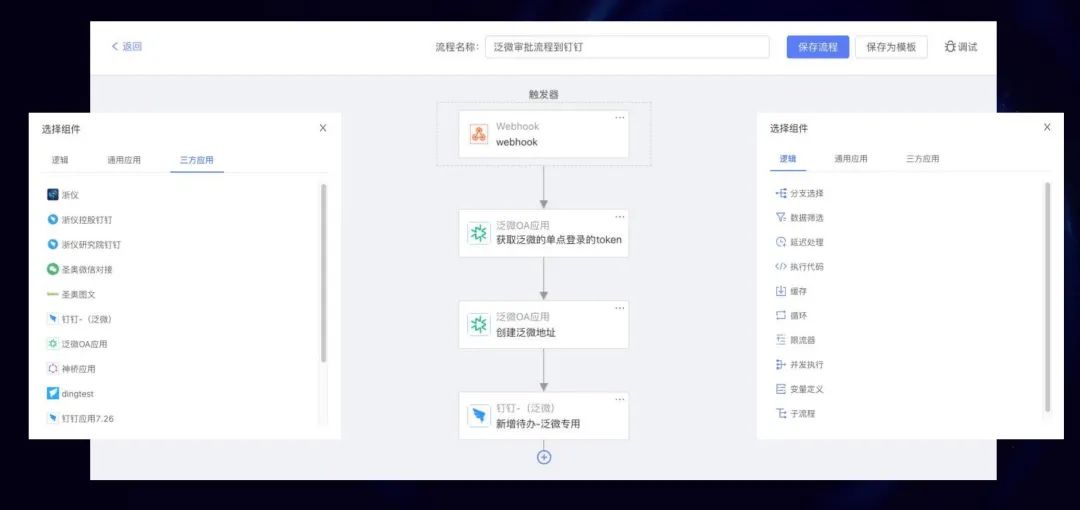Select the 数据筛选 filter icon
This screenshot has width=1080, height=510.
point(780,218)
